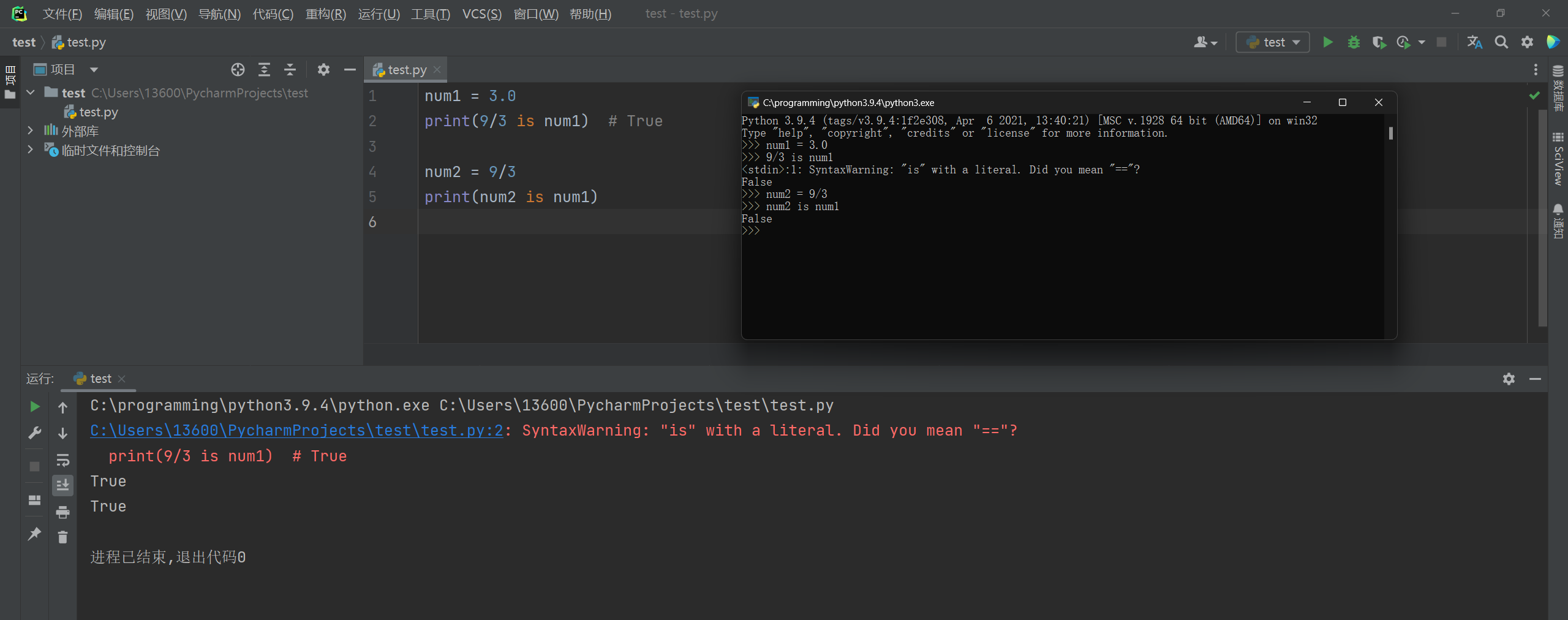This screenshot has width=1568, height=620.
Task: Click the colorful JetBrains toolbox icon
Action: [x=1553, y=42]
